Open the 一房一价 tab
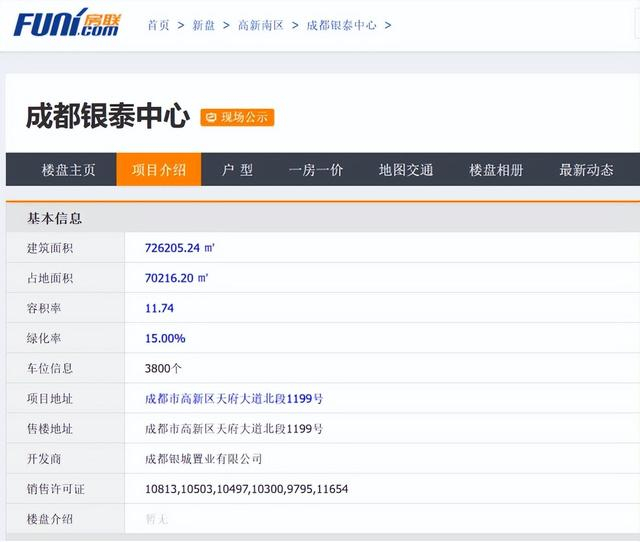 pos(316,169)
